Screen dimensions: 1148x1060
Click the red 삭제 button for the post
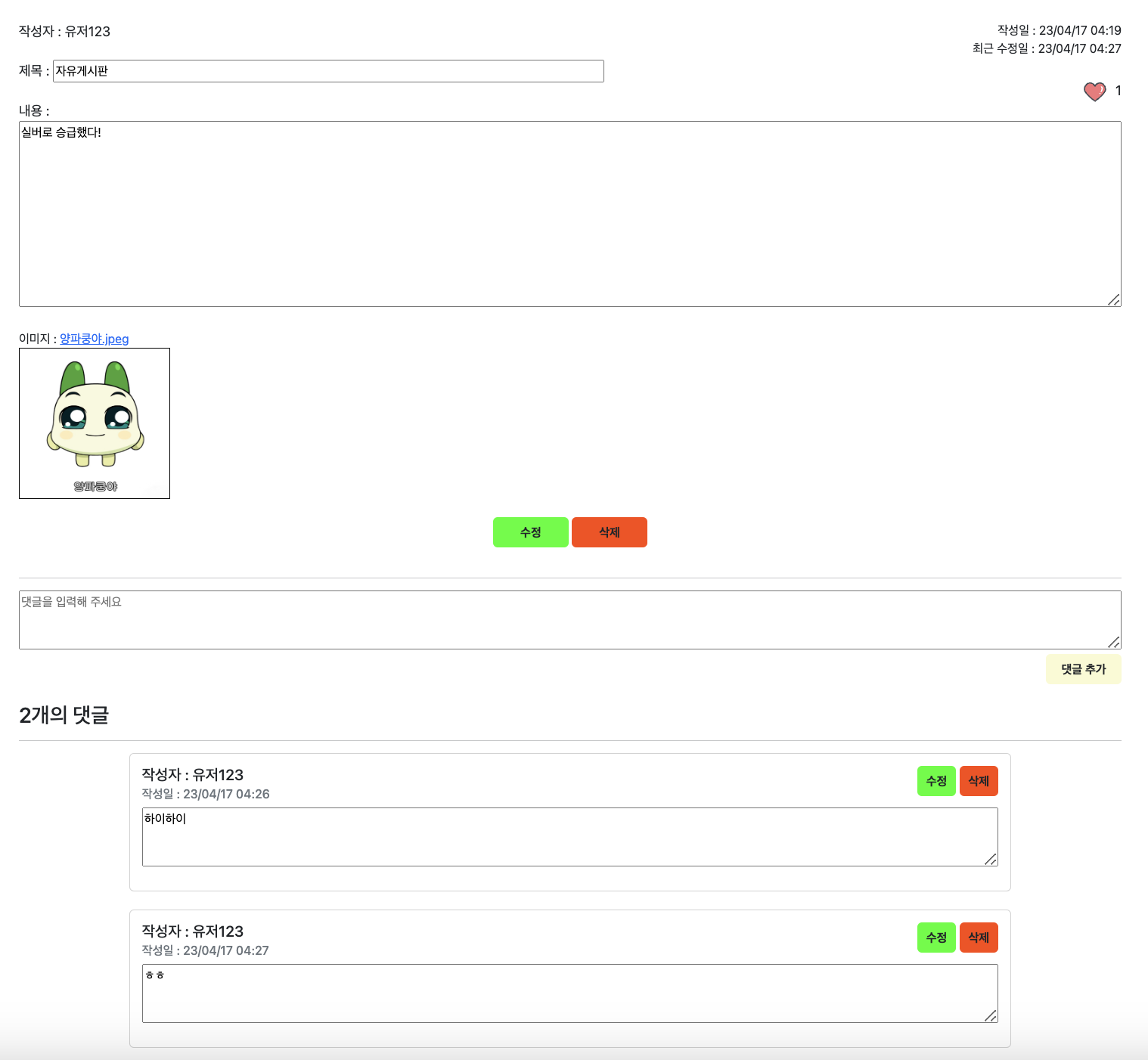tap(610, 532)
